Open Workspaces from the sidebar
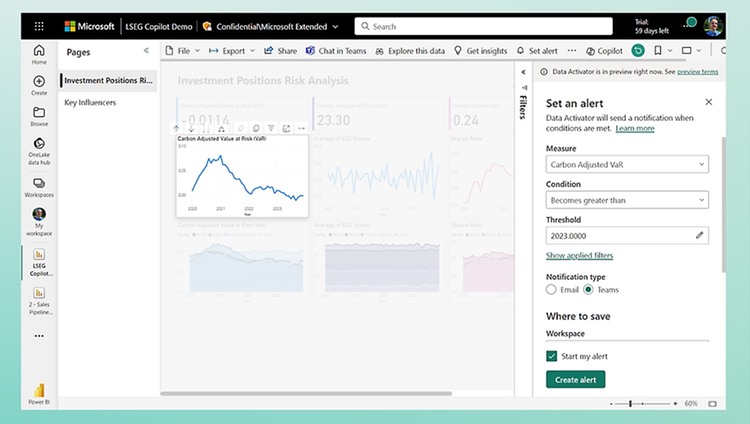750x424 pixels. [39, 187]
